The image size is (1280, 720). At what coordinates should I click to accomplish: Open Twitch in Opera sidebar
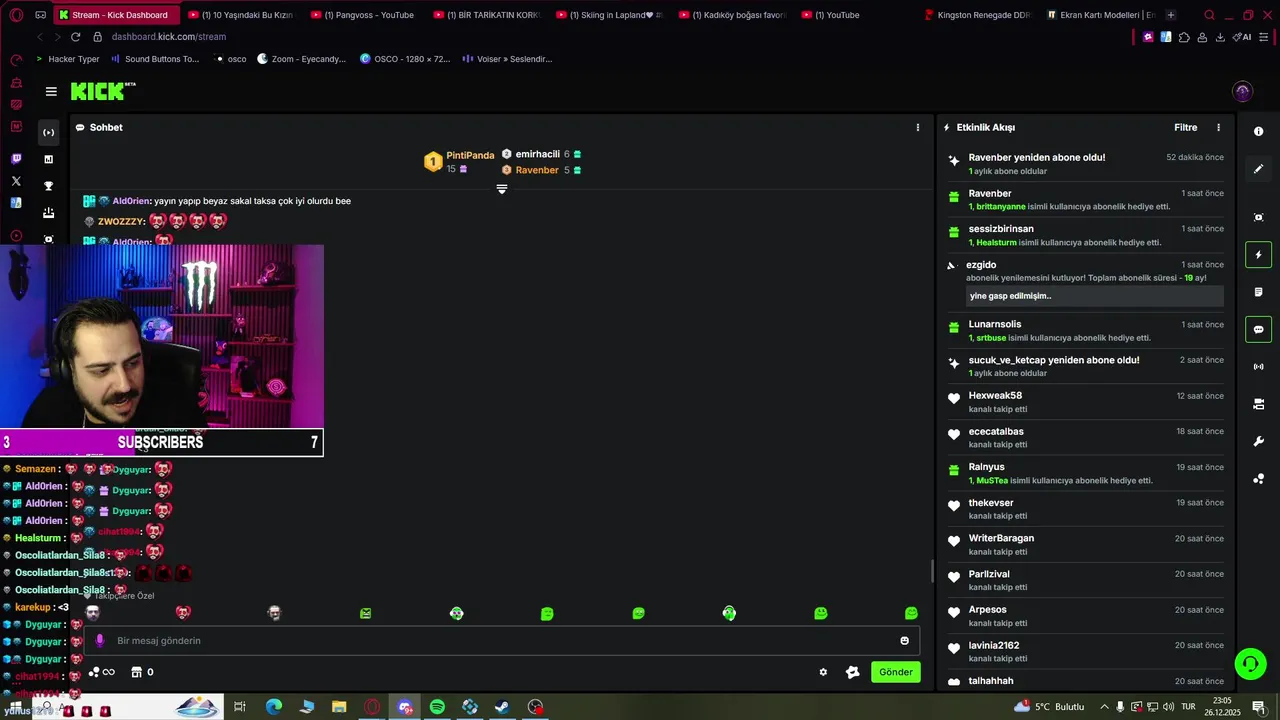tap(16, 159)
